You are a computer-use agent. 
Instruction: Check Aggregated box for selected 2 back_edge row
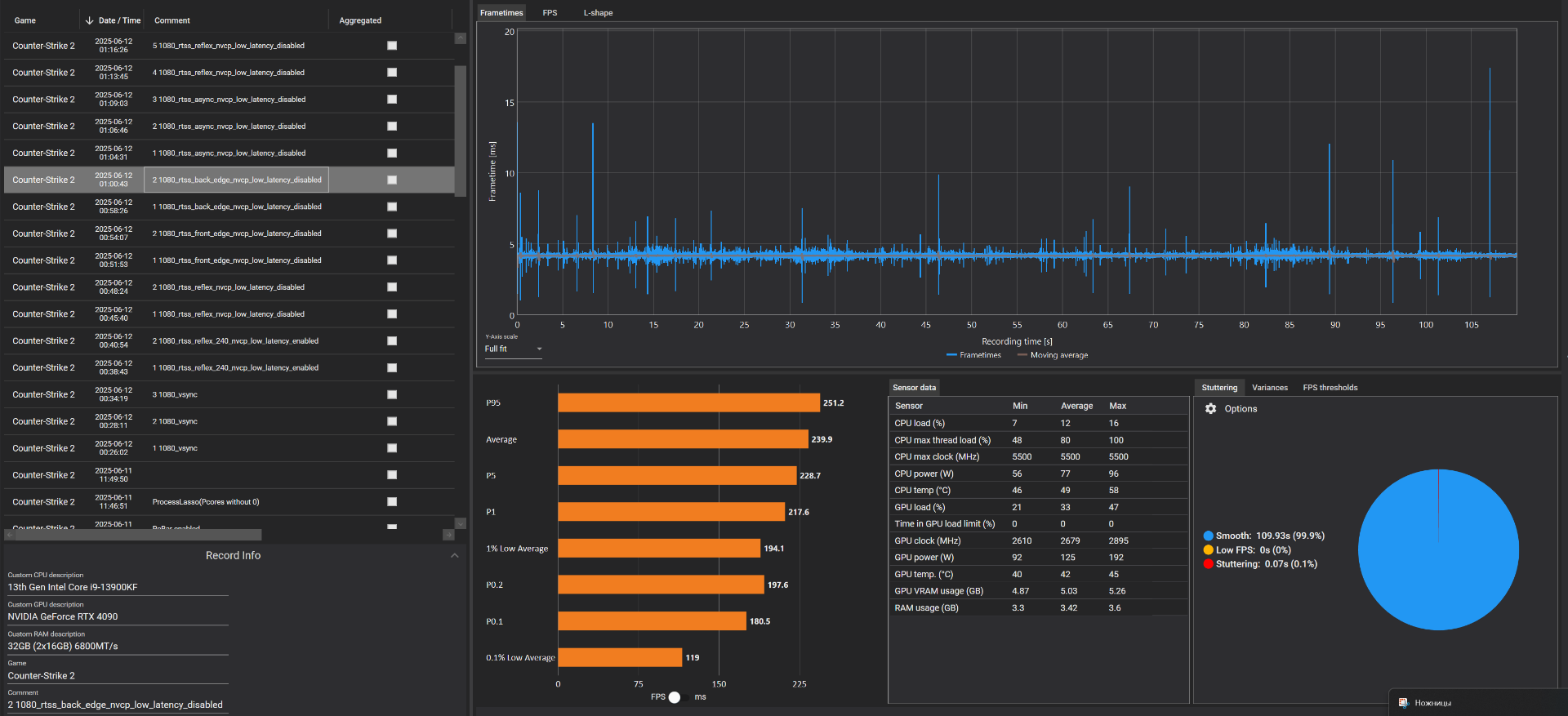[x=392, y=180]
